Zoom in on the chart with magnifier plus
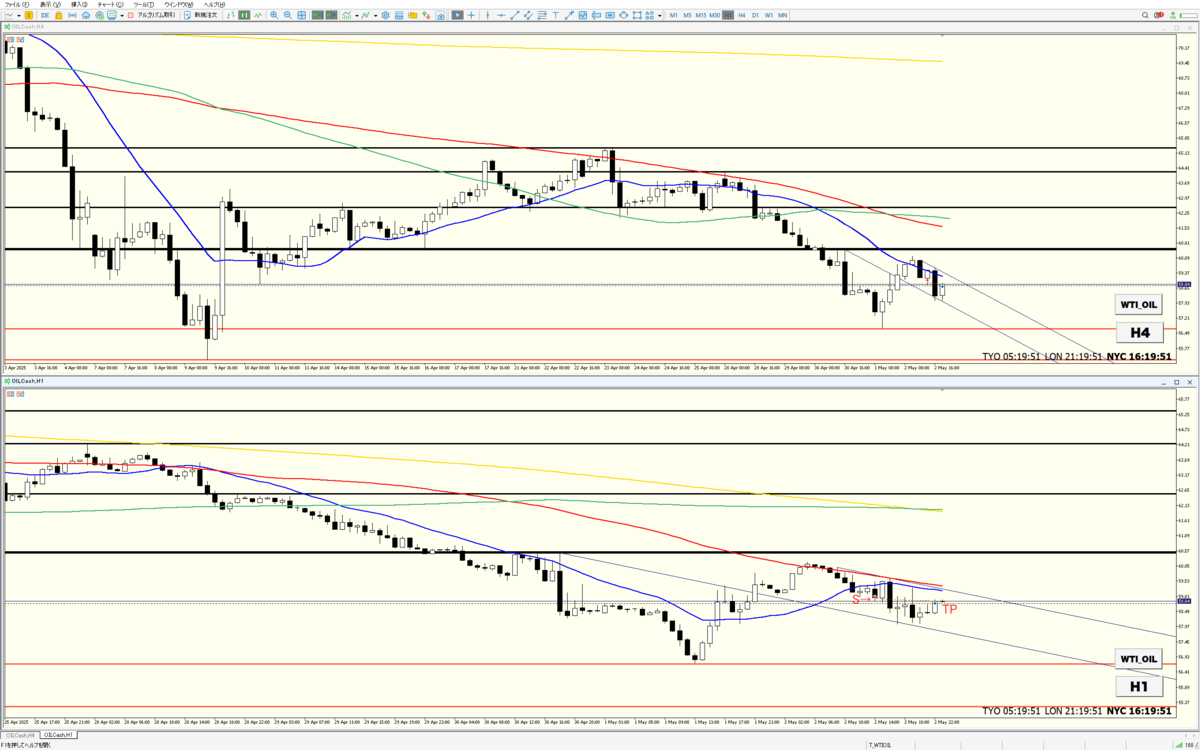Image resolution: width=1200 pixels, height=750 pixels. point(274,15)
